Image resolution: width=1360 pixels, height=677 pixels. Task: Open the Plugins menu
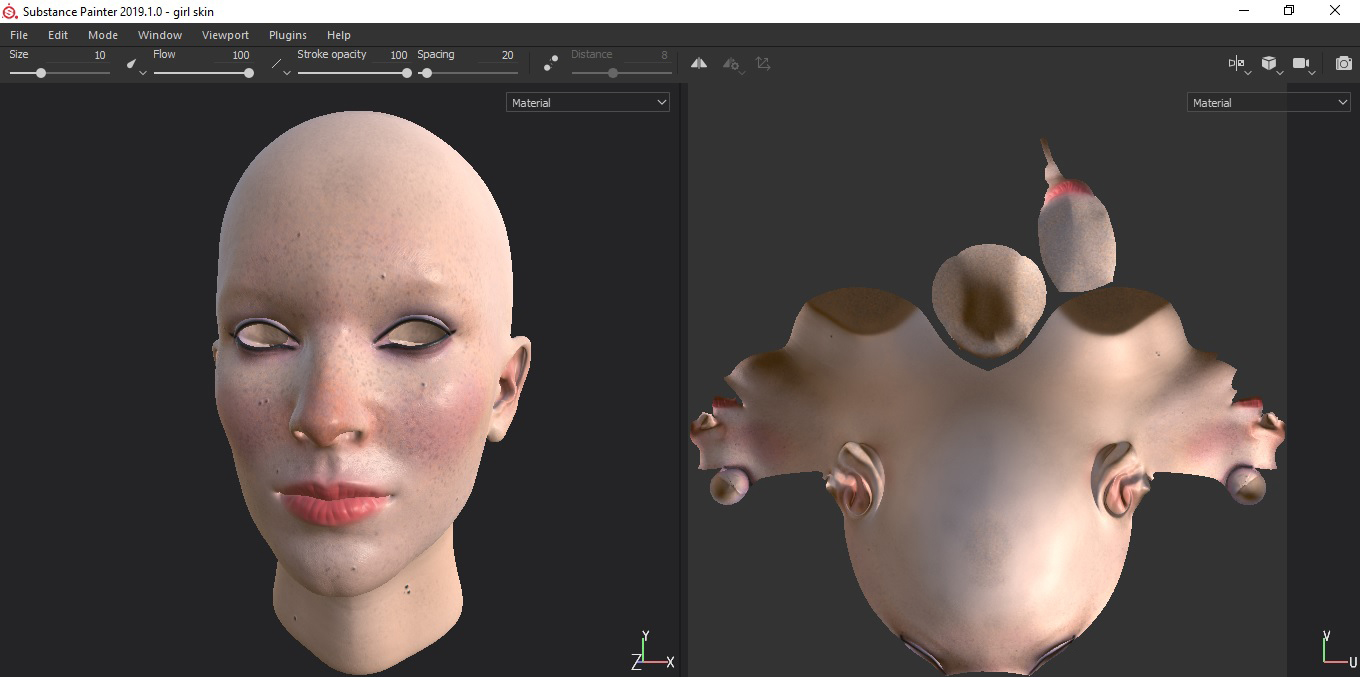click(288, 35)
